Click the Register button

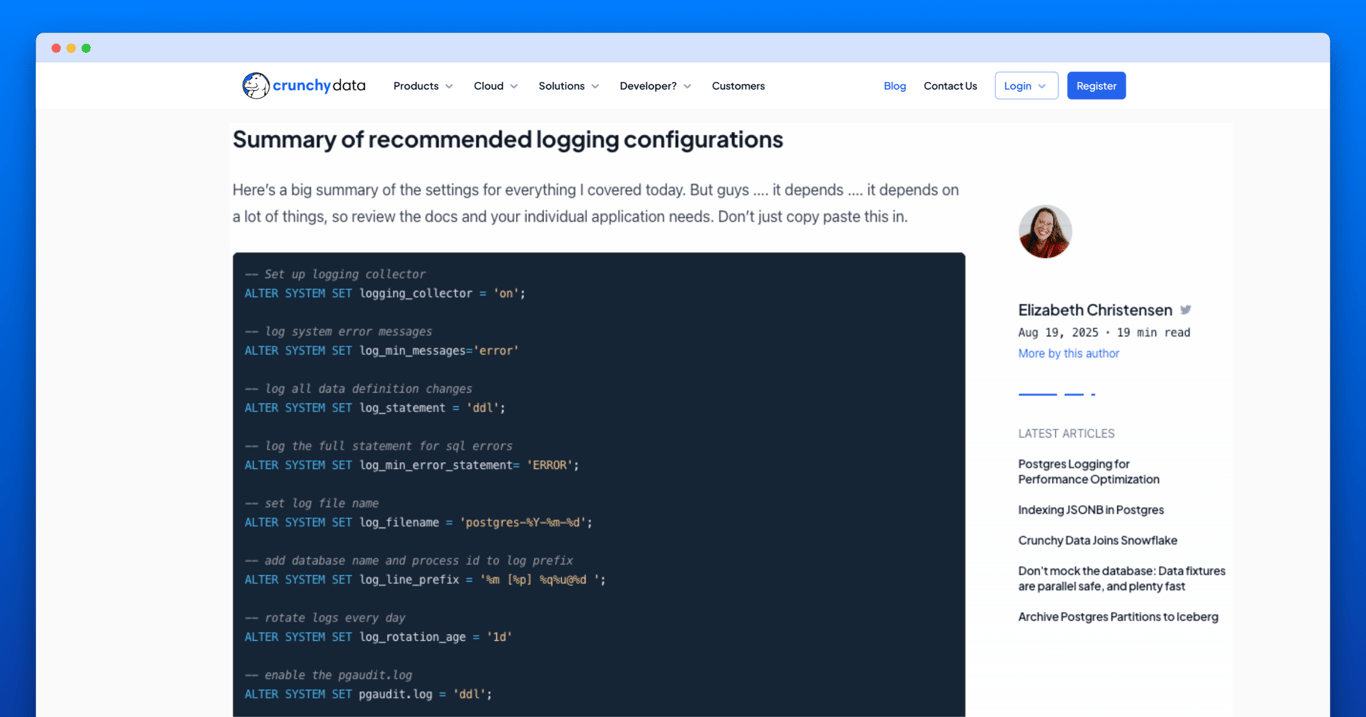click(1096, 85)
